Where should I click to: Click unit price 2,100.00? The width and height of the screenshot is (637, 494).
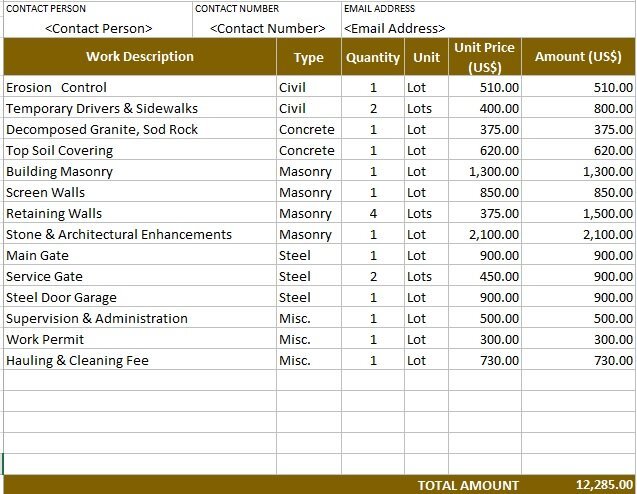click(x=485, y=234)
